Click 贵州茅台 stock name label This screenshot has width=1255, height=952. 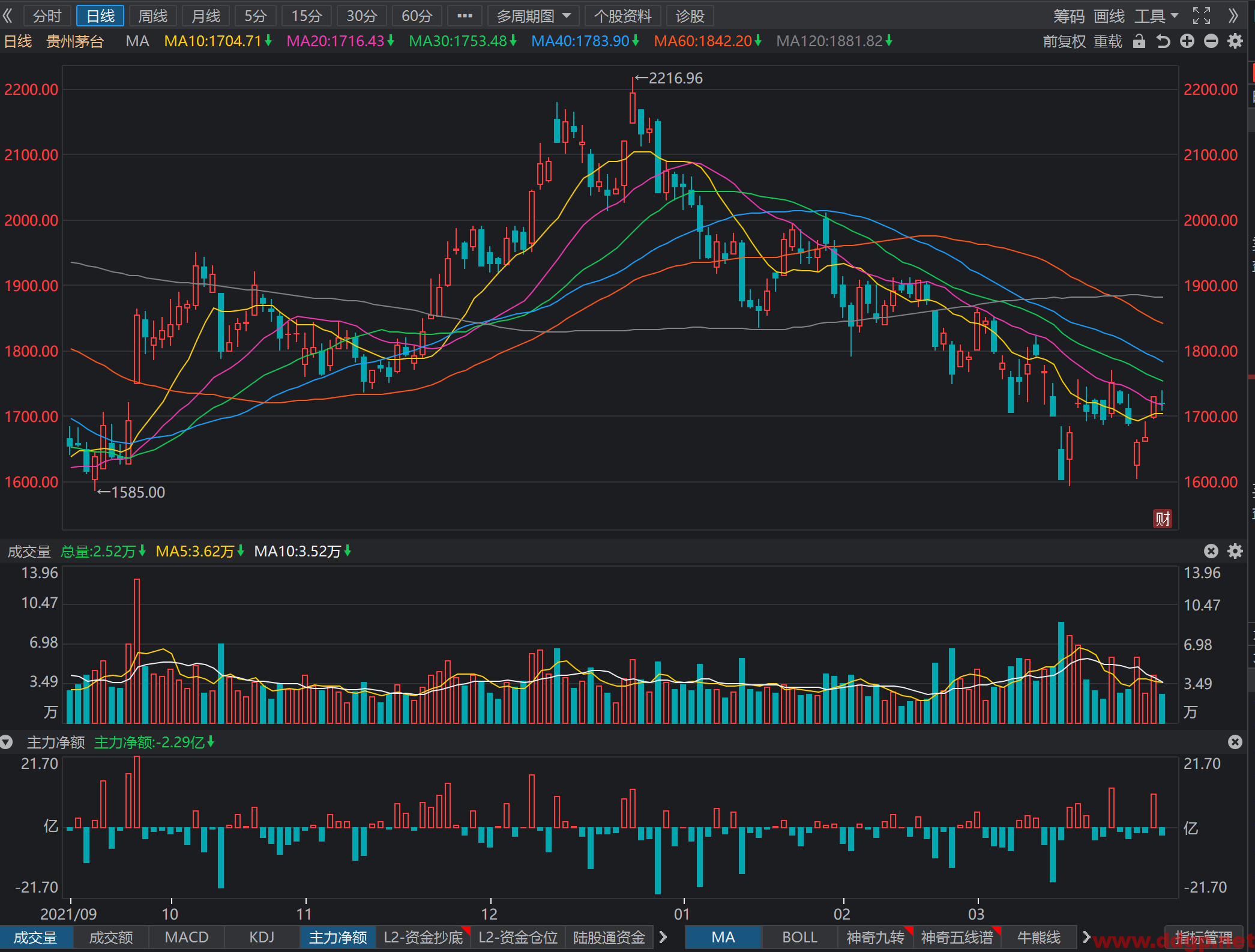pyautogui.click(x=75, y=41)
